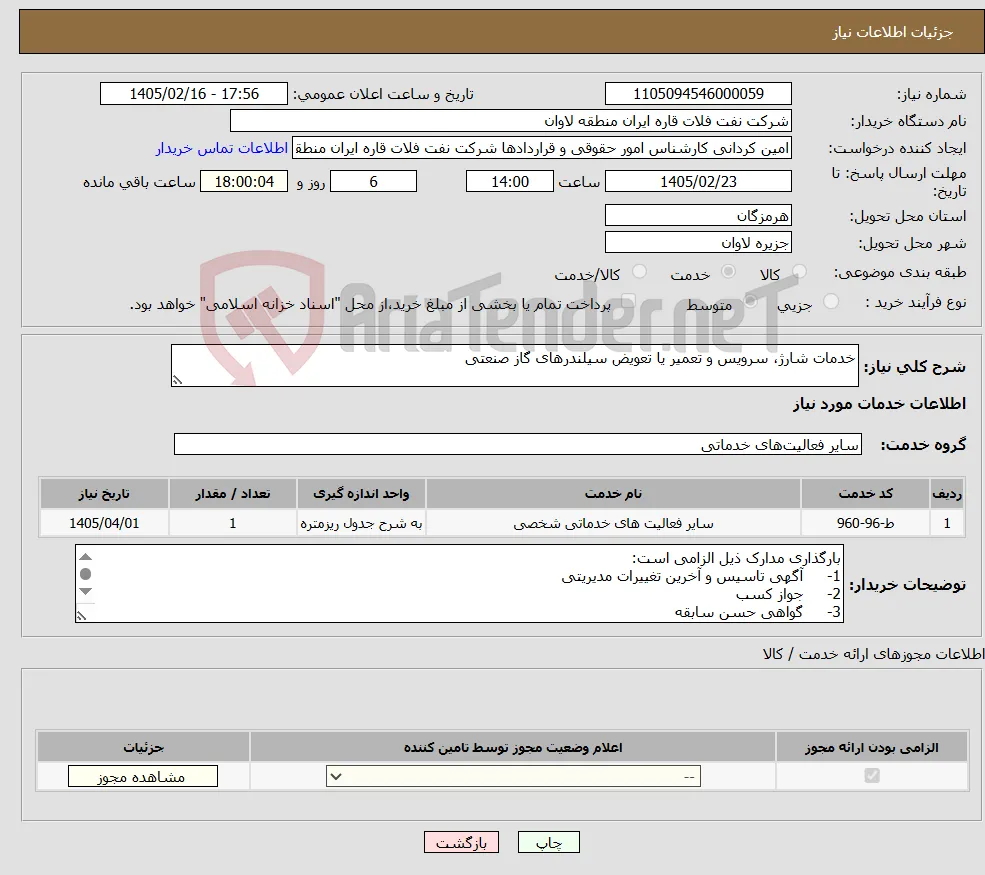
Task: Click the announcement date field 1405/02/16 - 17:56
Action: click(x=193, y=94)
